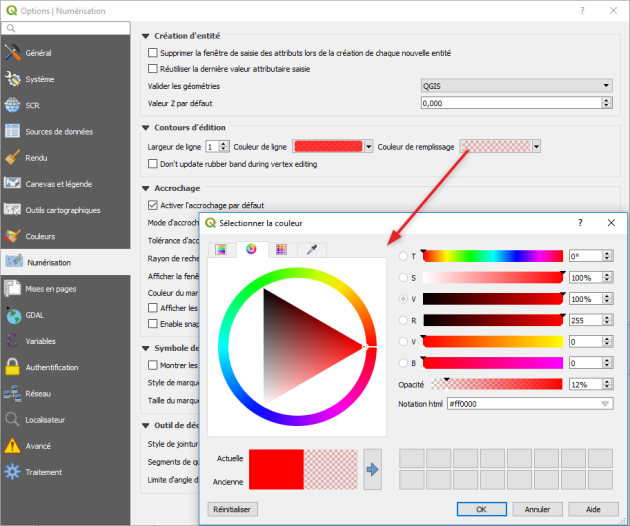Open the Traitement gear icon
The image size is (630, 526).
coord(12,472)
